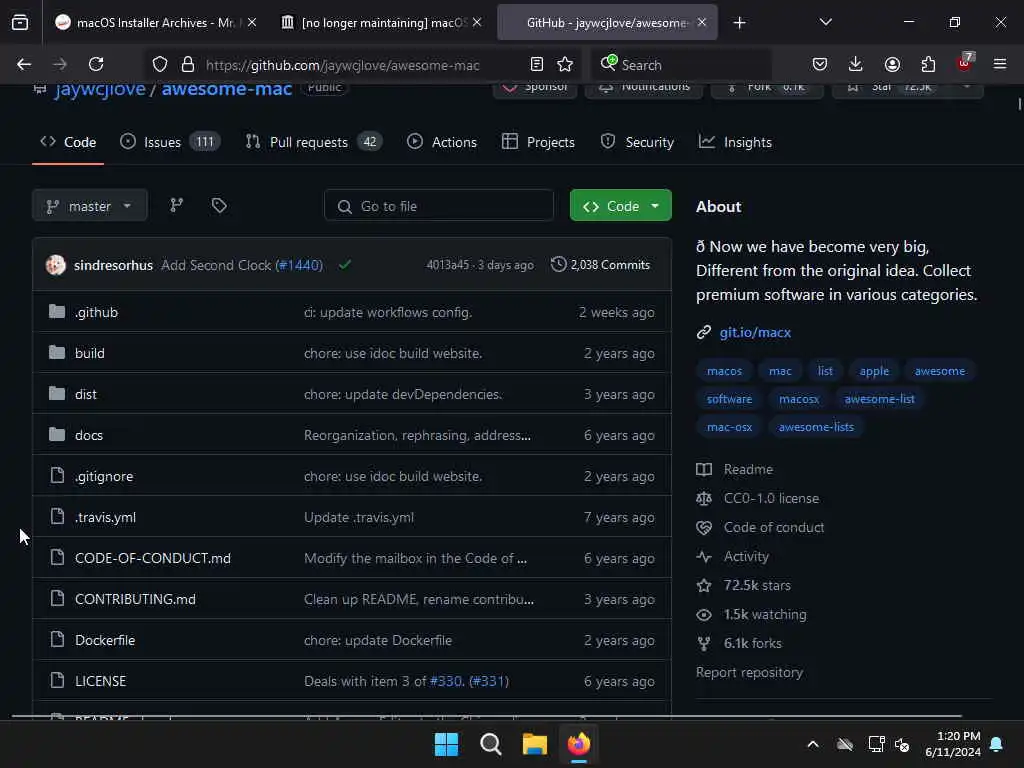Click sindresorhus avatar image
The width and height of the screenshot is (1024, 768).
pyautogui.click(x=56, y=264)
